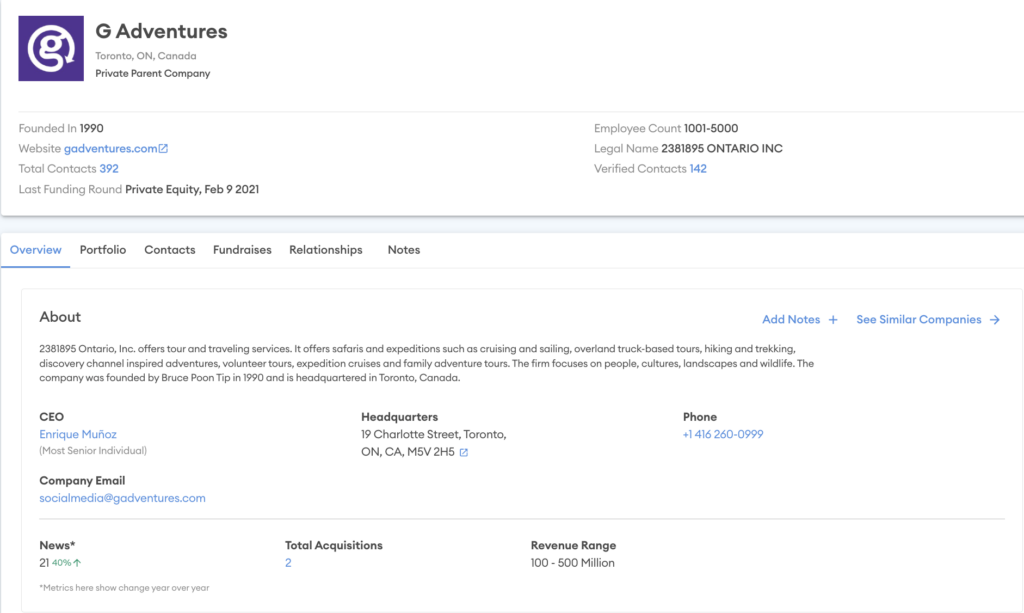The image size is (1024, 613).
Task: Open the Total Acquisitions value 2
Action: coord(288,563)
